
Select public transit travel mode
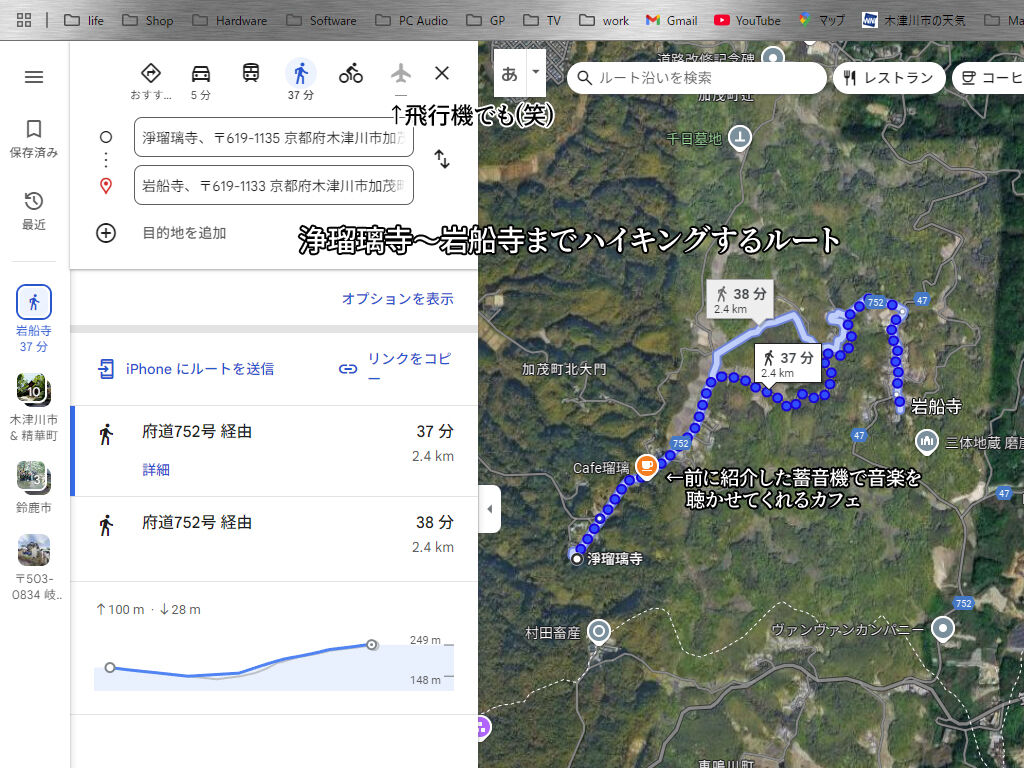click(x=251, y=73)
